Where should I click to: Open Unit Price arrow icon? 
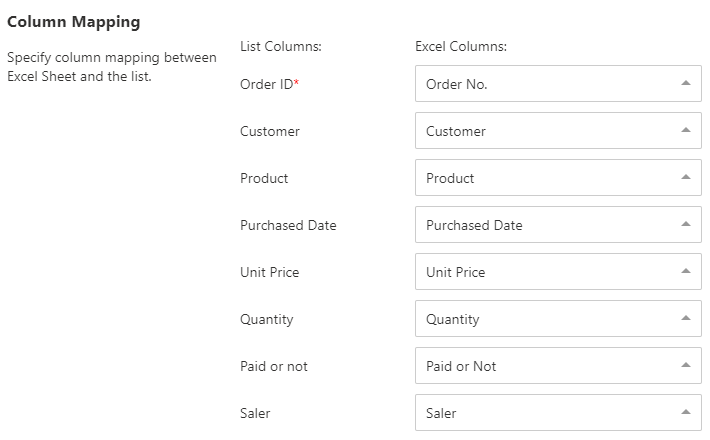686,271
